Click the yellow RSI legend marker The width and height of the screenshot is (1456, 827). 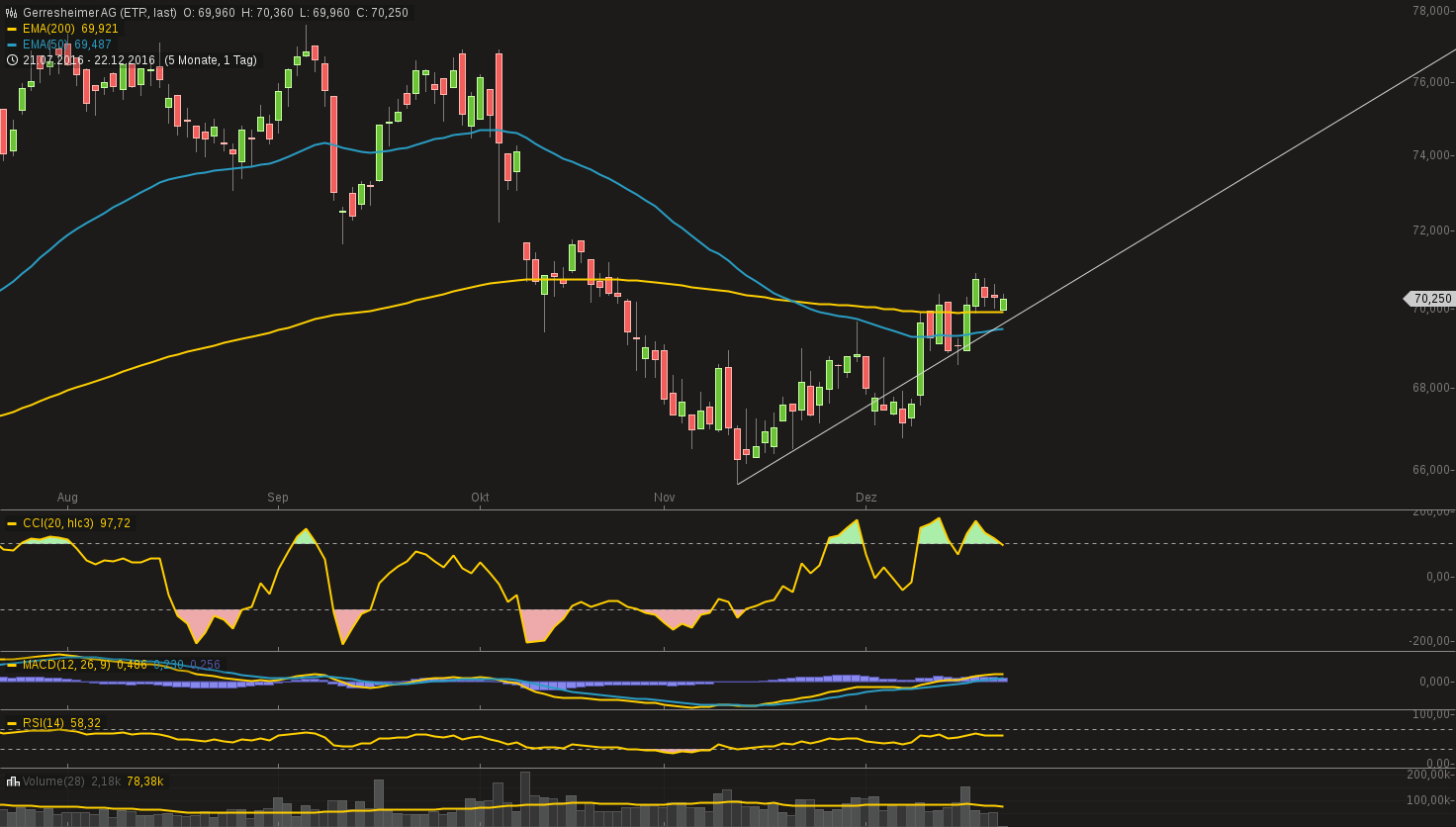12,723
